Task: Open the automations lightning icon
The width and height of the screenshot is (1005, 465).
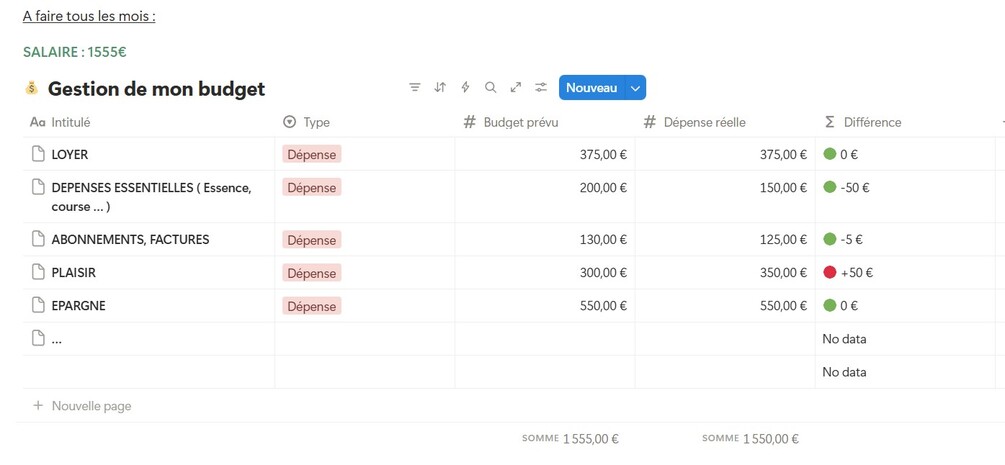Action: 465,88
